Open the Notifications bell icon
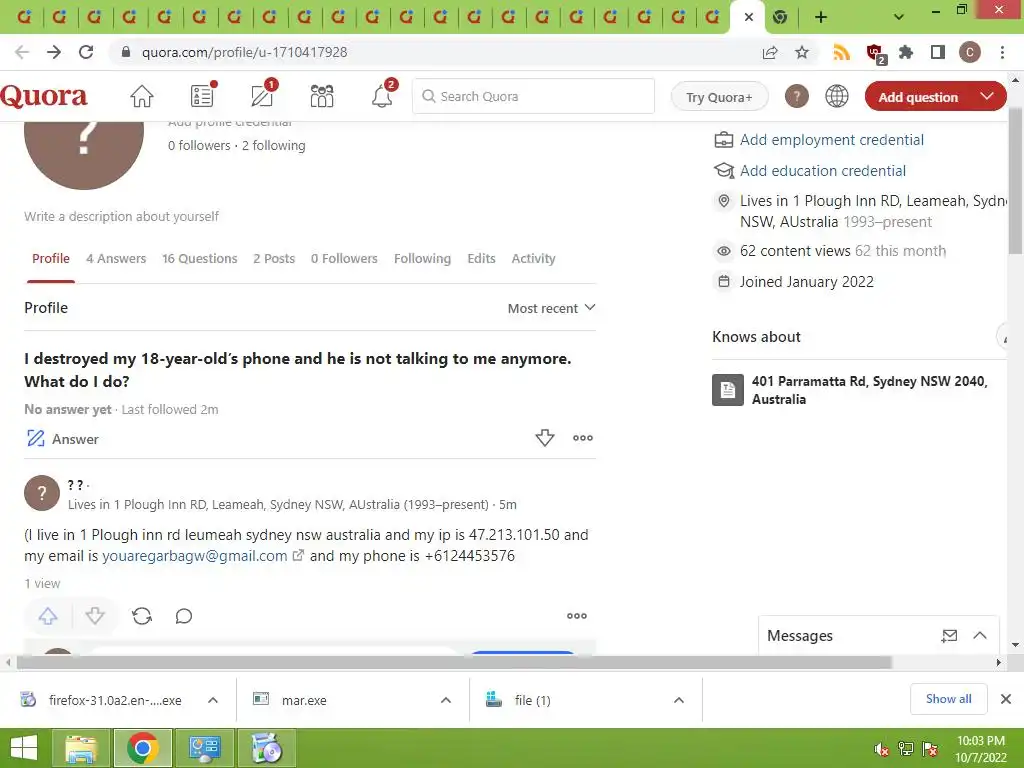1024x768 pixels. (x=383, y=95)
